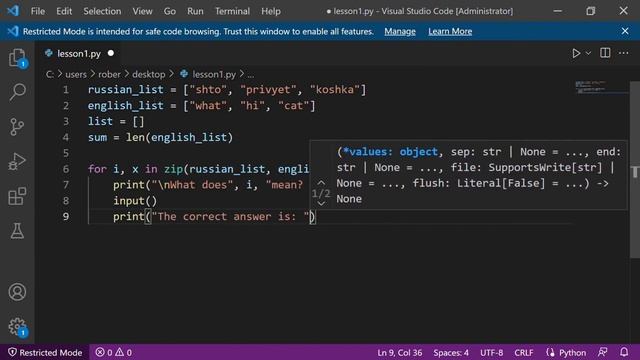
Task: Run the Python file with play button
Action: [576, 53]
